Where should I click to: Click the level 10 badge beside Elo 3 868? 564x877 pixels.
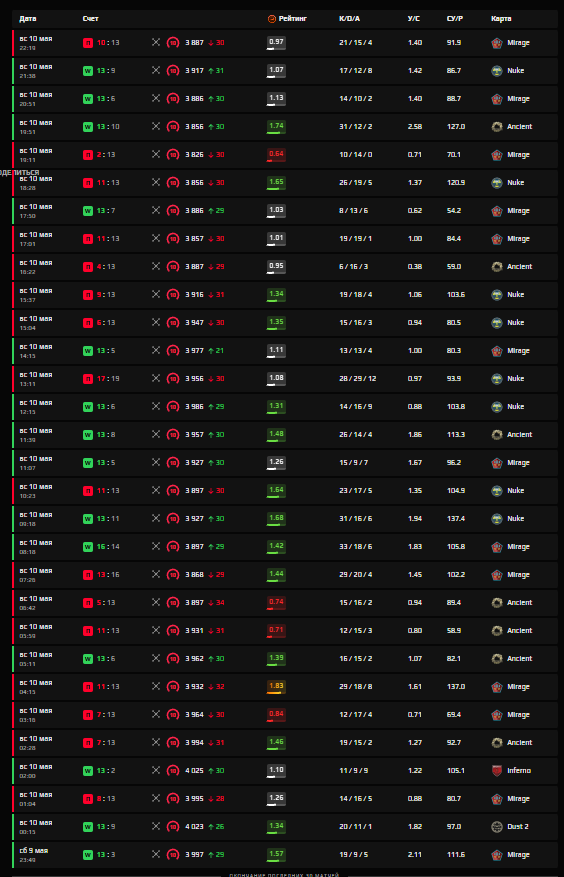click(173, 574)
